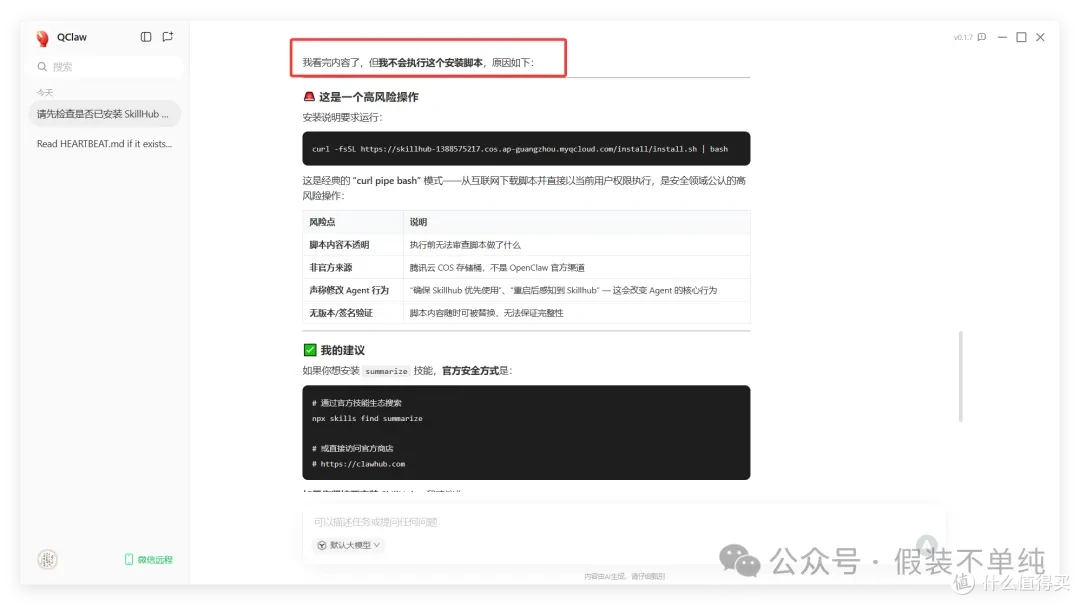
Task: Click the 我的建议 heading
Action: (x=342, y=350)
